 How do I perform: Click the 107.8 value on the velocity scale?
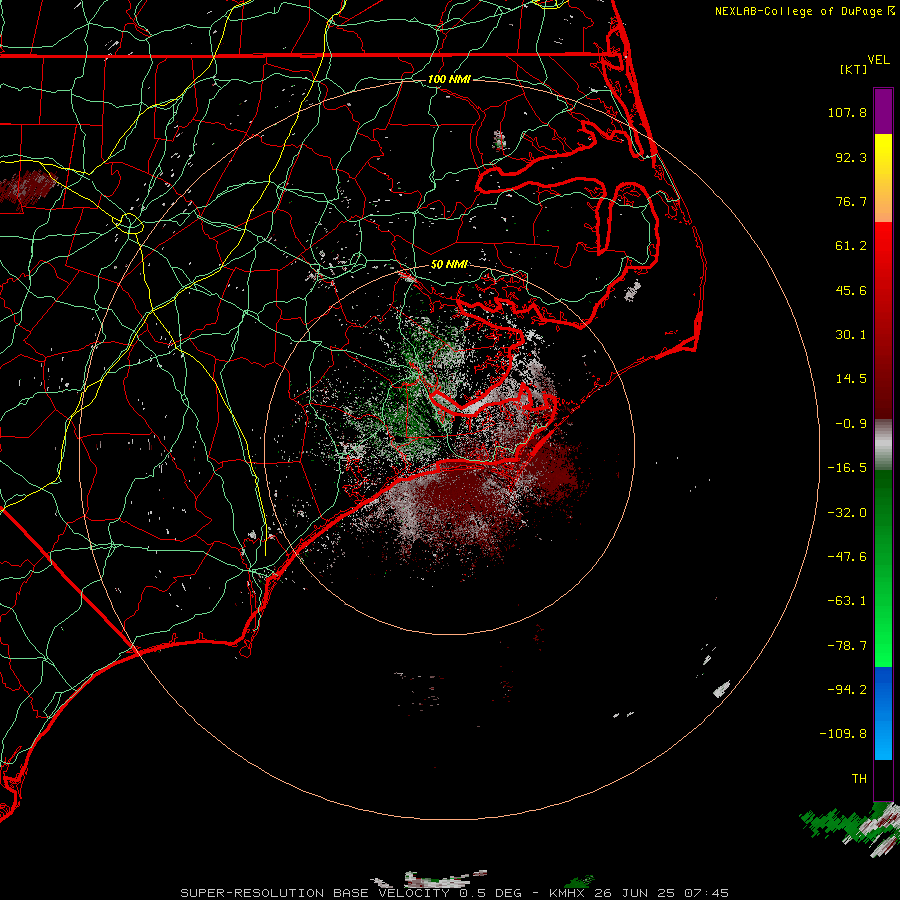847,112
